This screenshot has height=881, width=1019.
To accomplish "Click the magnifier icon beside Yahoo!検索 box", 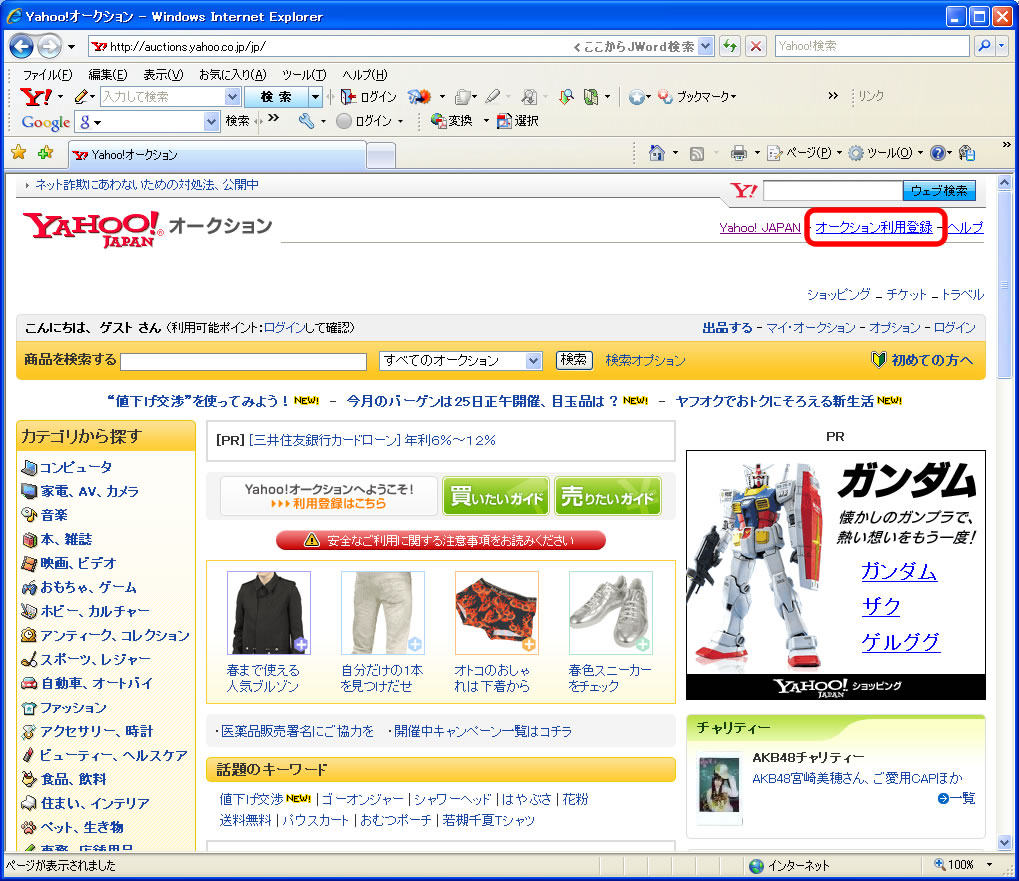I will tap(985, 46).
